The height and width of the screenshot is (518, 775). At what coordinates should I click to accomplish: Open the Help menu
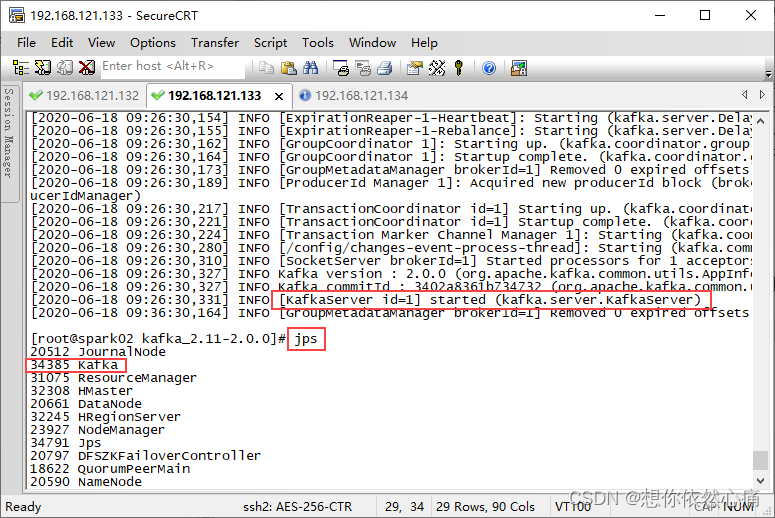(x=424, y=43)
